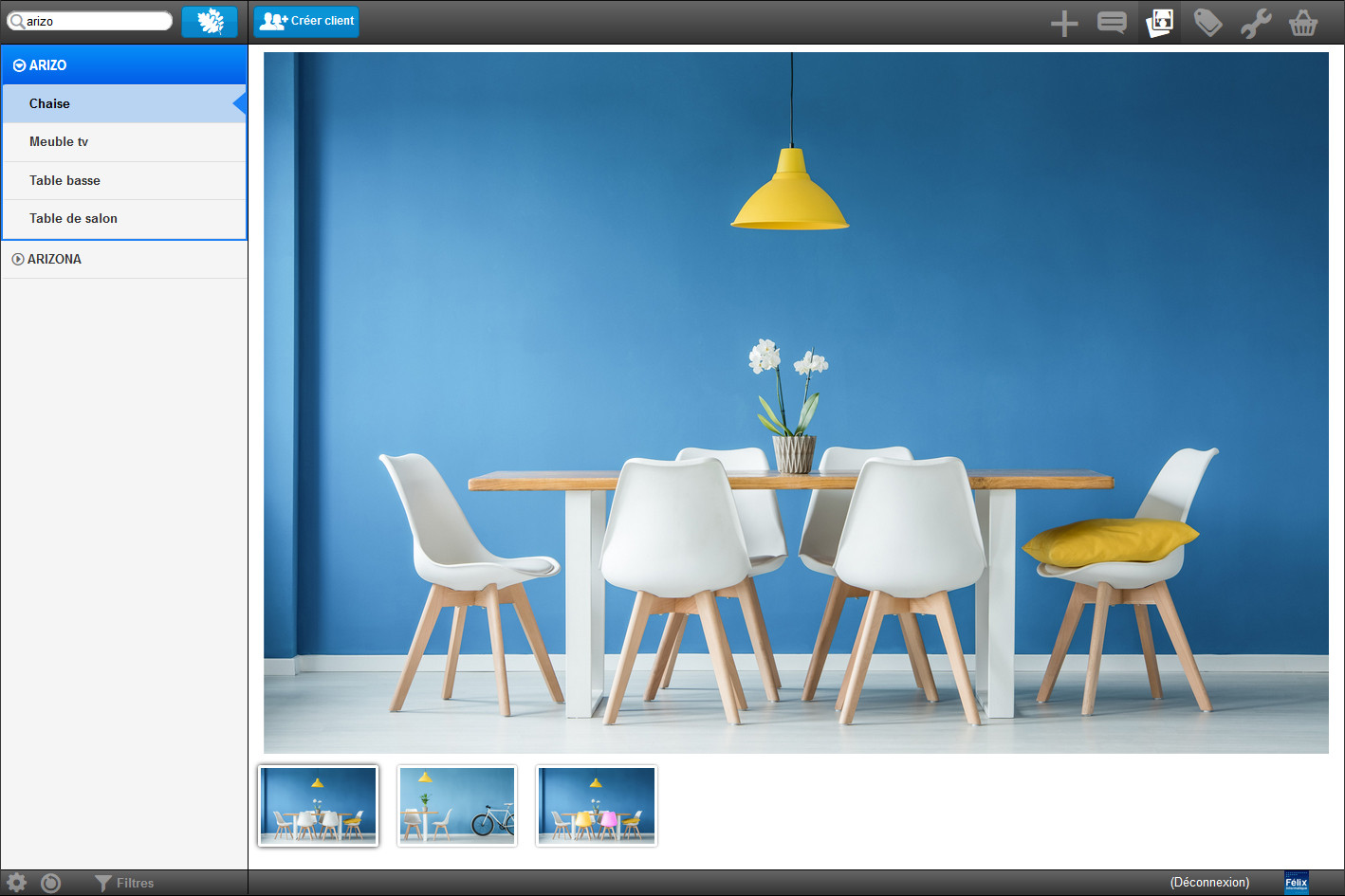Open the Filtres filter button
Image resolution: width=1345 pixels, height=896 pixels.
click(x=124, y=883)
